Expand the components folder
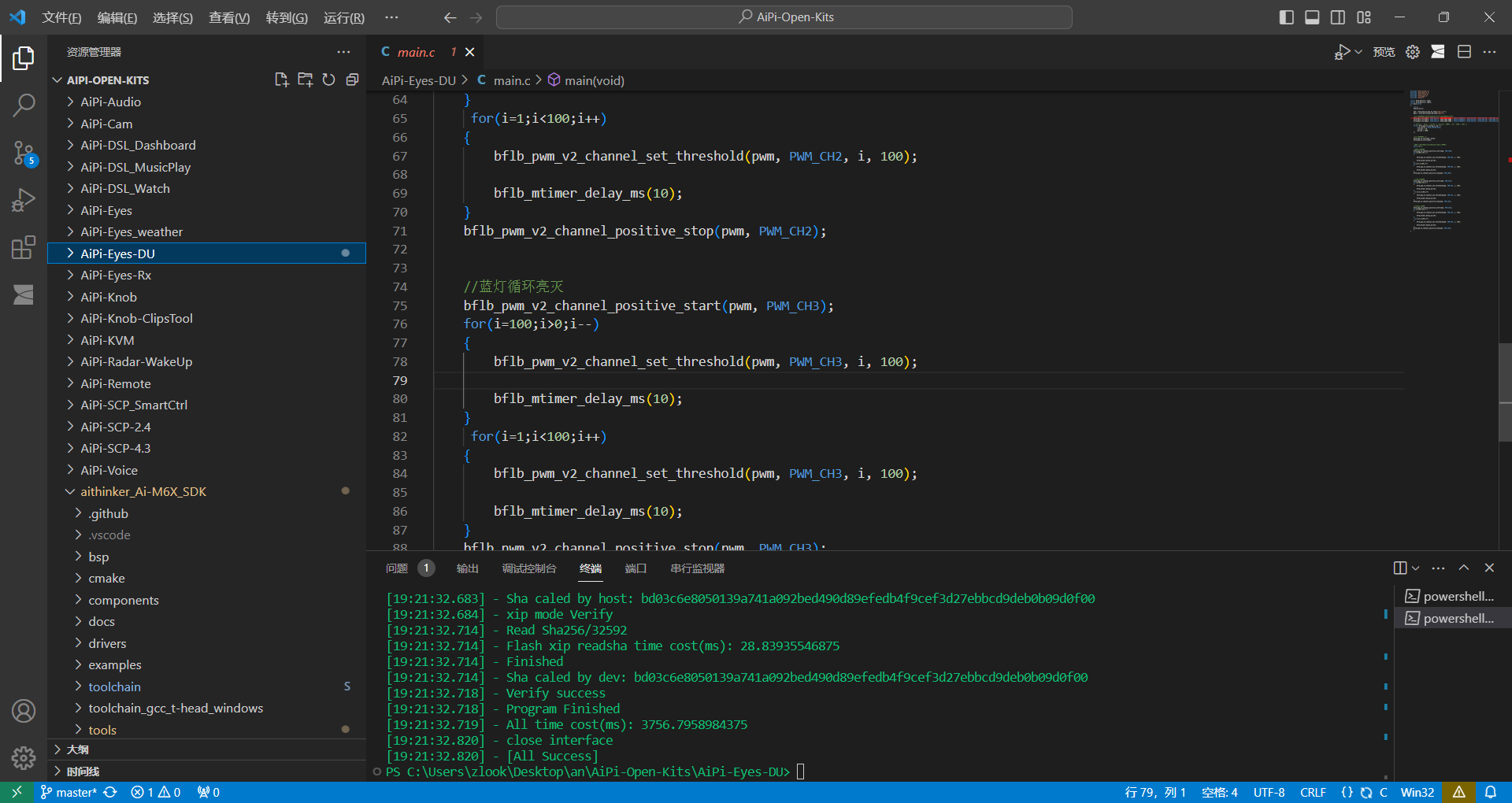 coord(206,600)
